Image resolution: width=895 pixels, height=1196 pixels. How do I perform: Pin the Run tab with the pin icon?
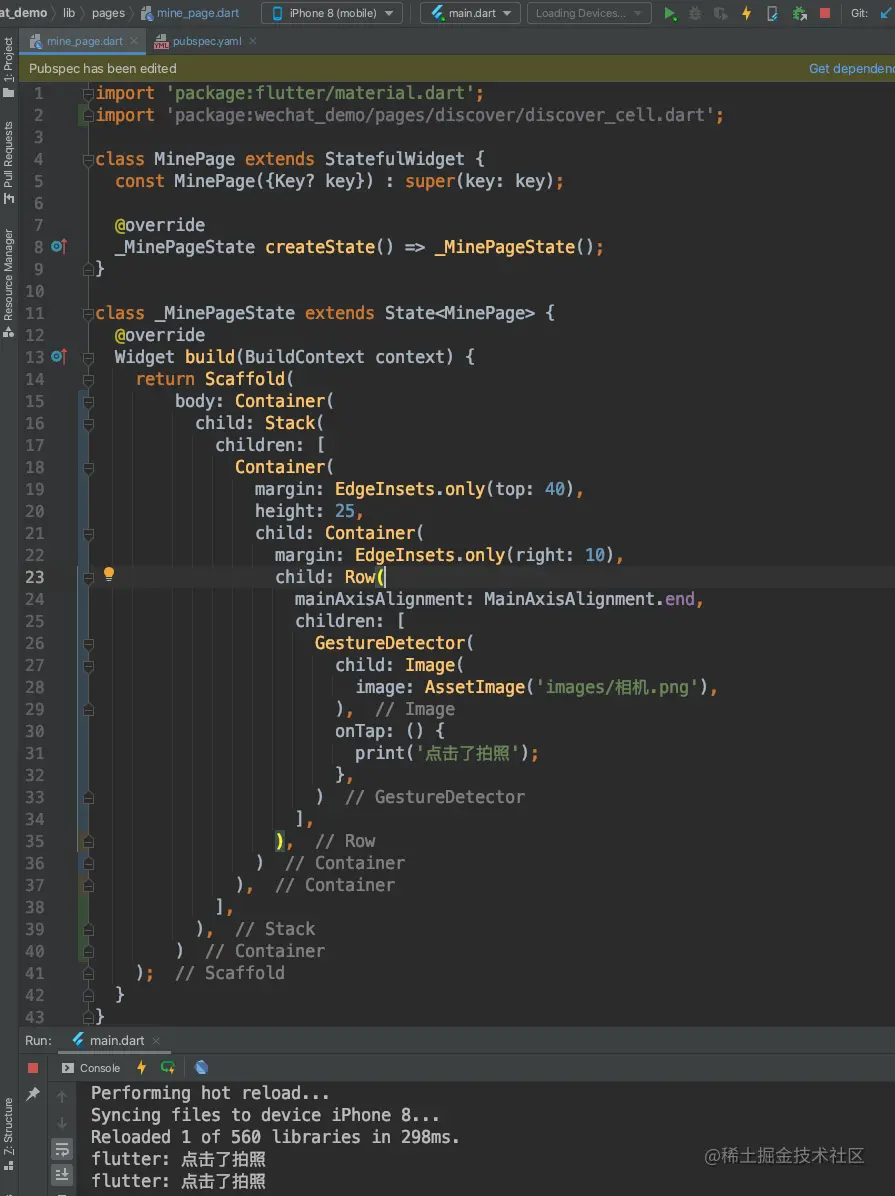33,1095
